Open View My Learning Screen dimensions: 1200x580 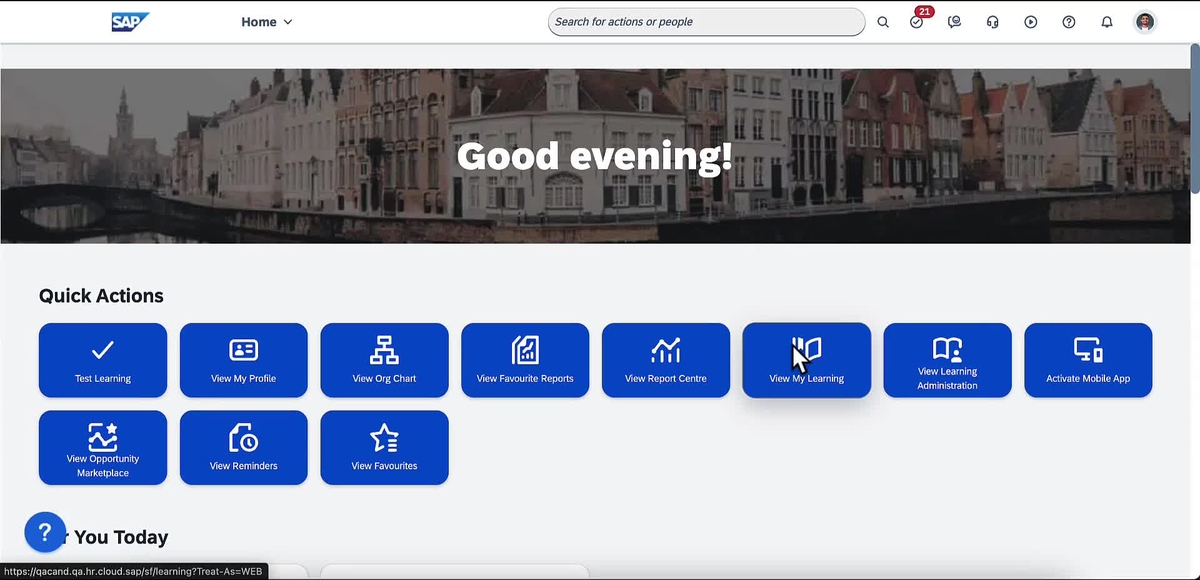tap(806, 359)
